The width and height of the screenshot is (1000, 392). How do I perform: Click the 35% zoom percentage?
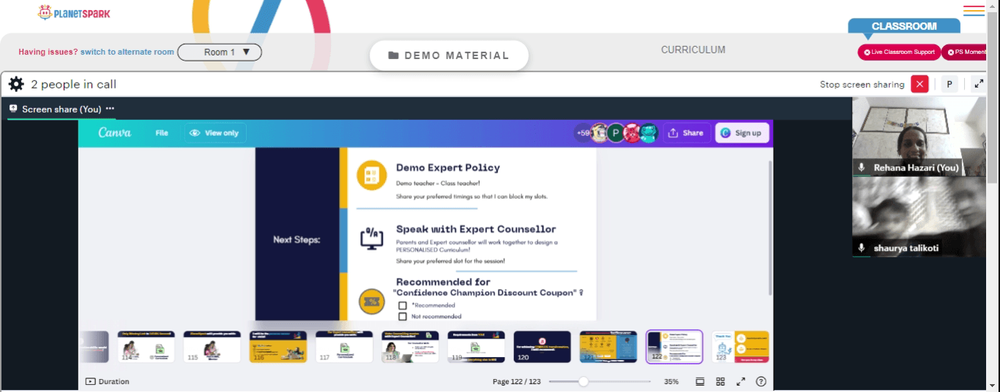(x=671, y=382)
